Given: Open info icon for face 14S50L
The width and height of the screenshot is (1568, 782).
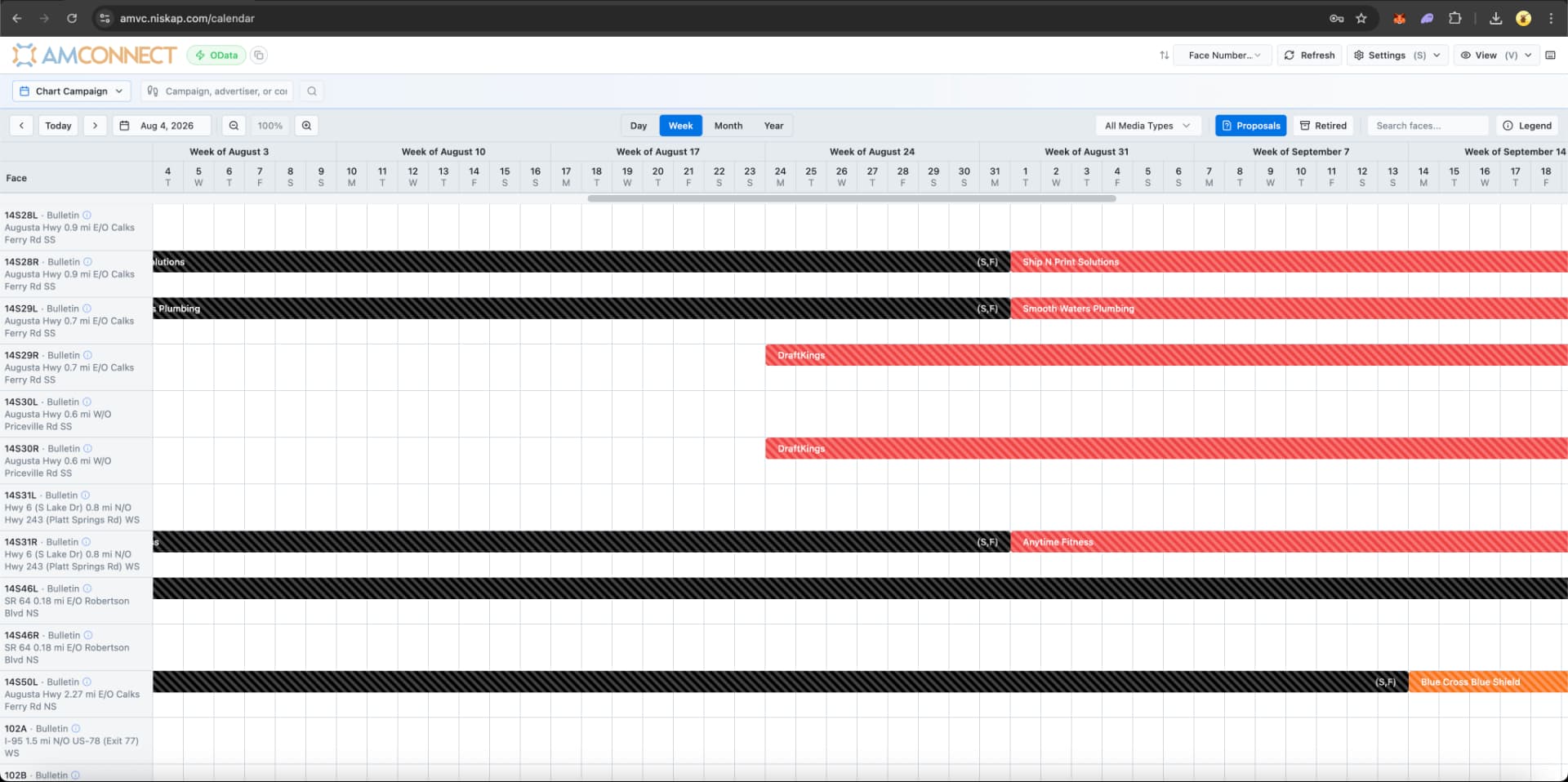Looking at the screenshot, I should coord(87,682).
